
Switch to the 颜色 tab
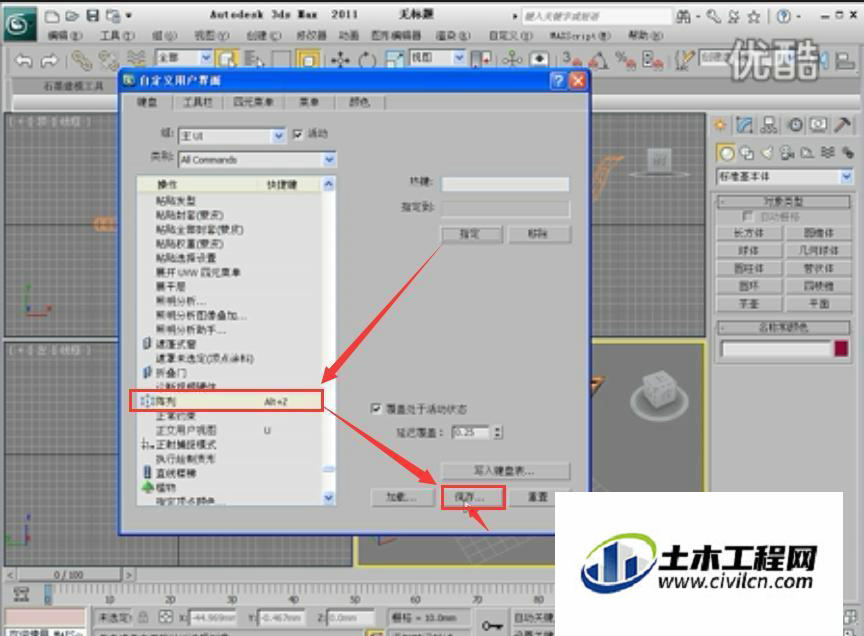tap(359, 103)
